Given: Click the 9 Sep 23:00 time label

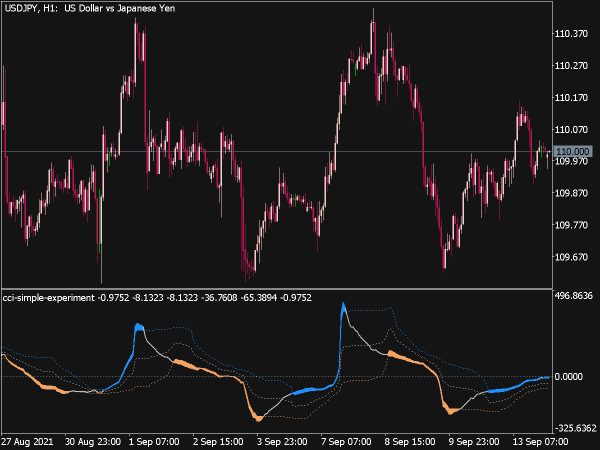Looking at the screenshot, I should 474,442.
